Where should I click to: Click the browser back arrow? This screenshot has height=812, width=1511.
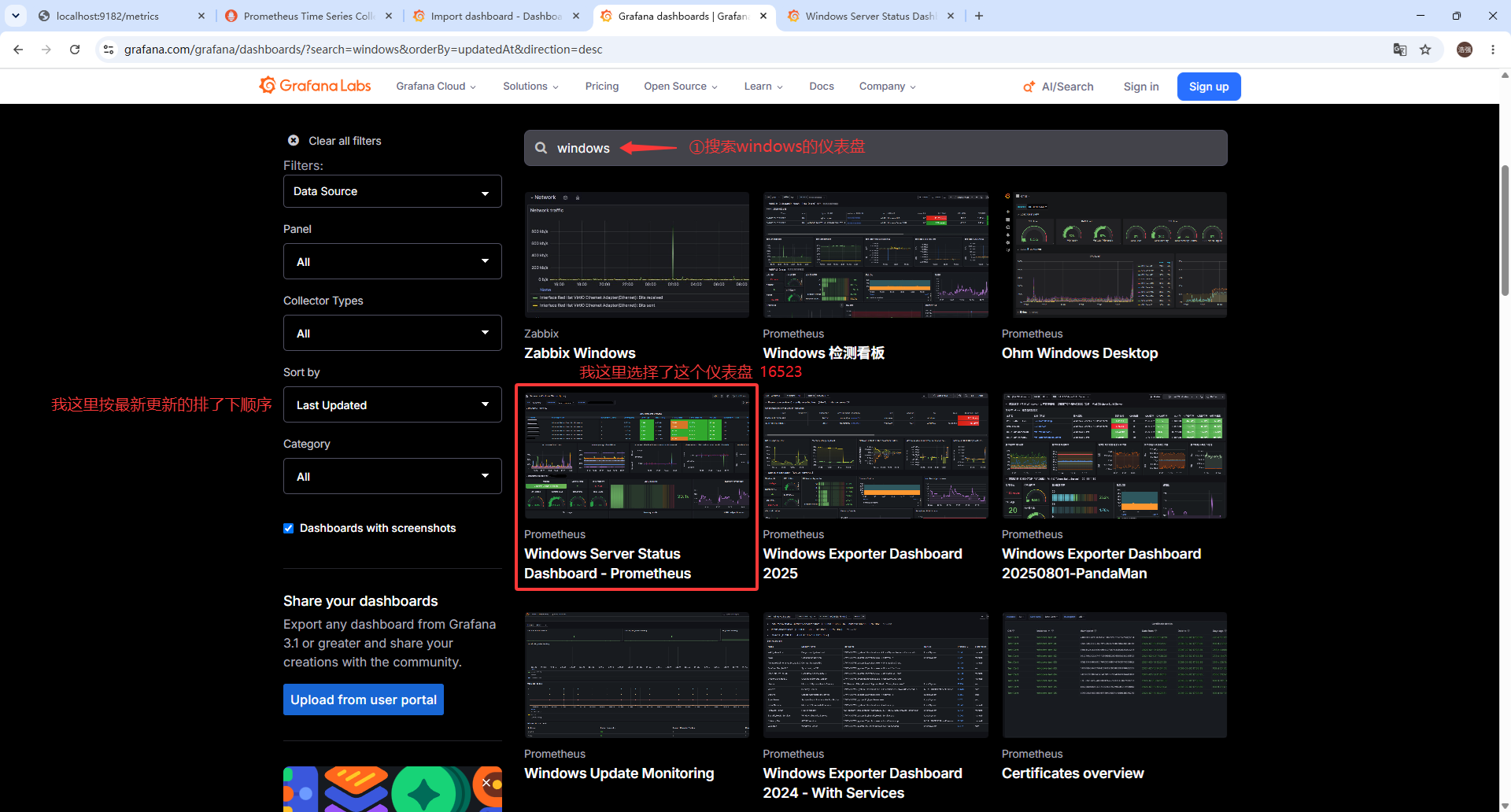pyautogui.click(x=18, y=50)
